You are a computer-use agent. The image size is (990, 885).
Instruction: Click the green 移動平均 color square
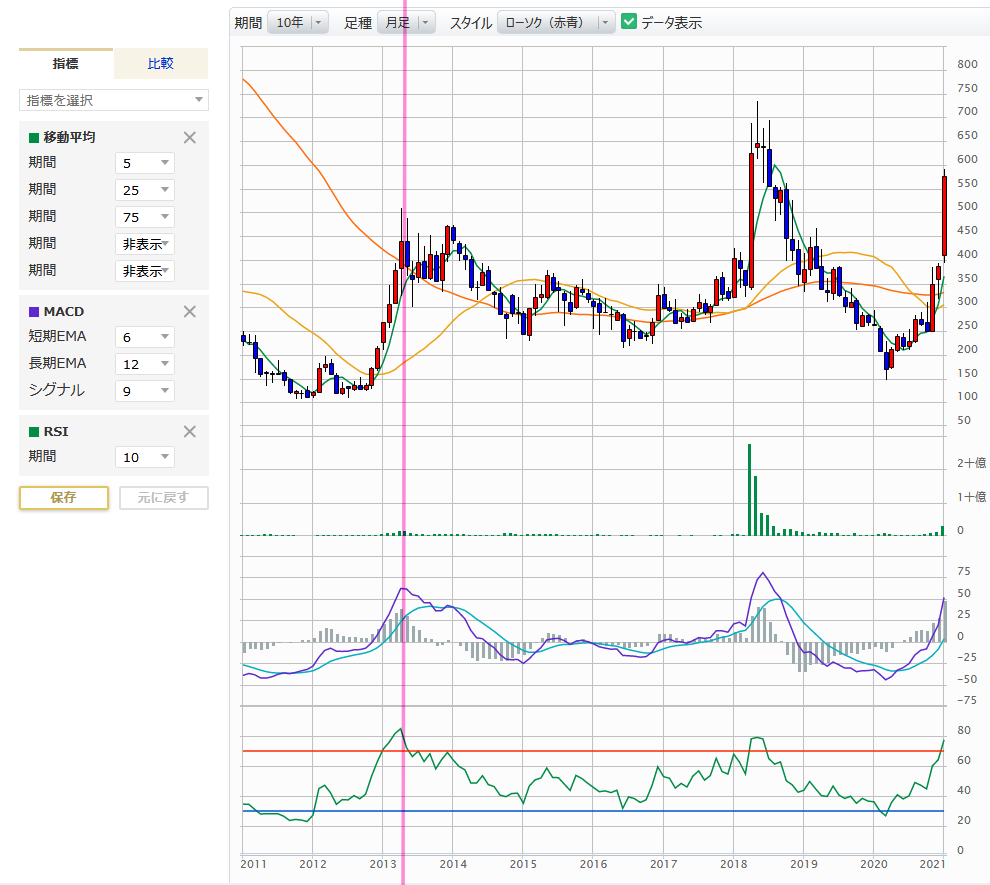coord(33,138)
